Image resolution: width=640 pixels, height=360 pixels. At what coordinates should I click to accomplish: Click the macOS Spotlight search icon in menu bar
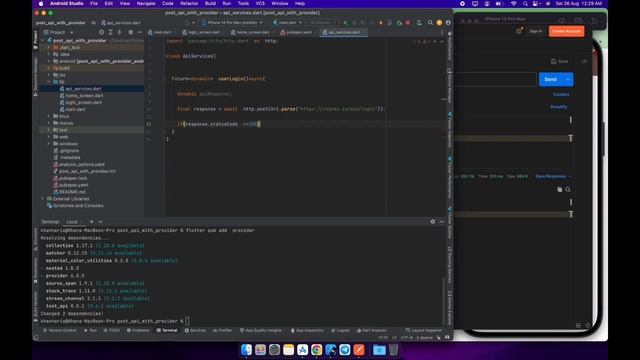525,4
